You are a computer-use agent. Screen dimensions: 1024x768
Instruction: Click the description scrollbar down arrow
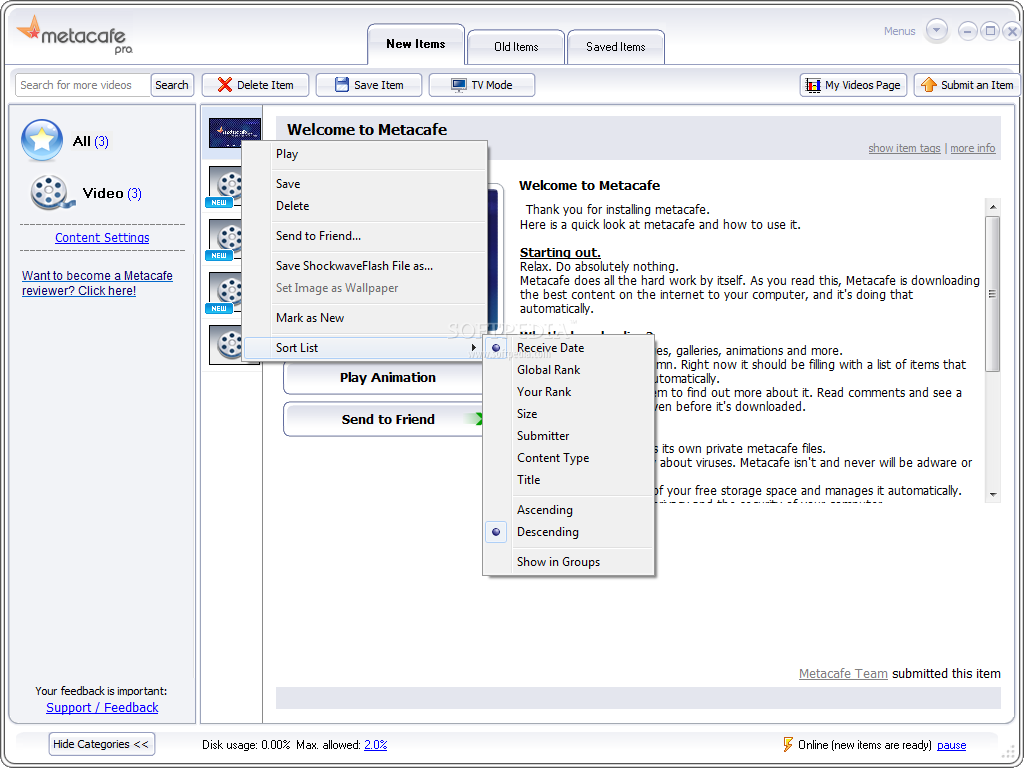[x=993, y=494]
